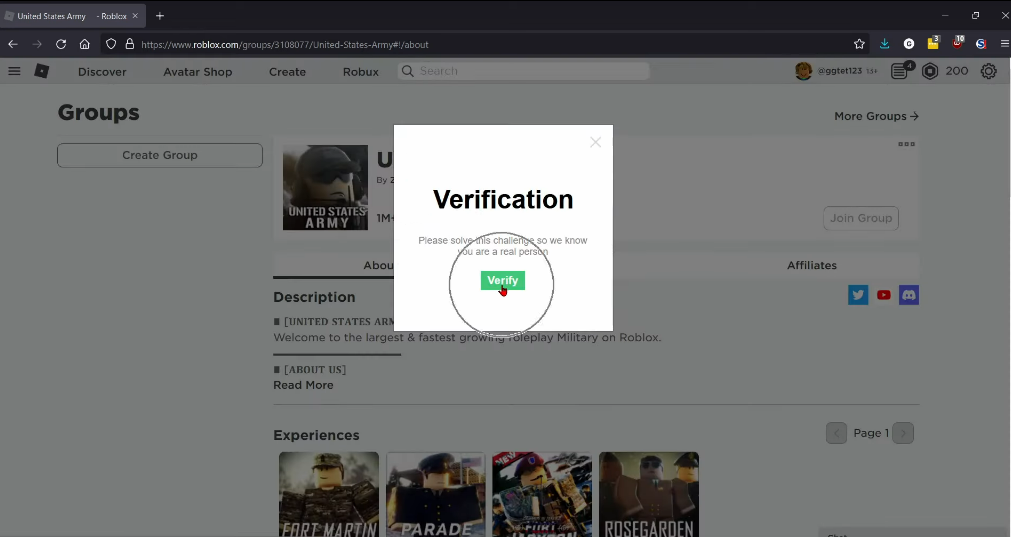1011x537 pixels.
Task: Click the user avatar picture in header
Action: click(x=803, y=71)
